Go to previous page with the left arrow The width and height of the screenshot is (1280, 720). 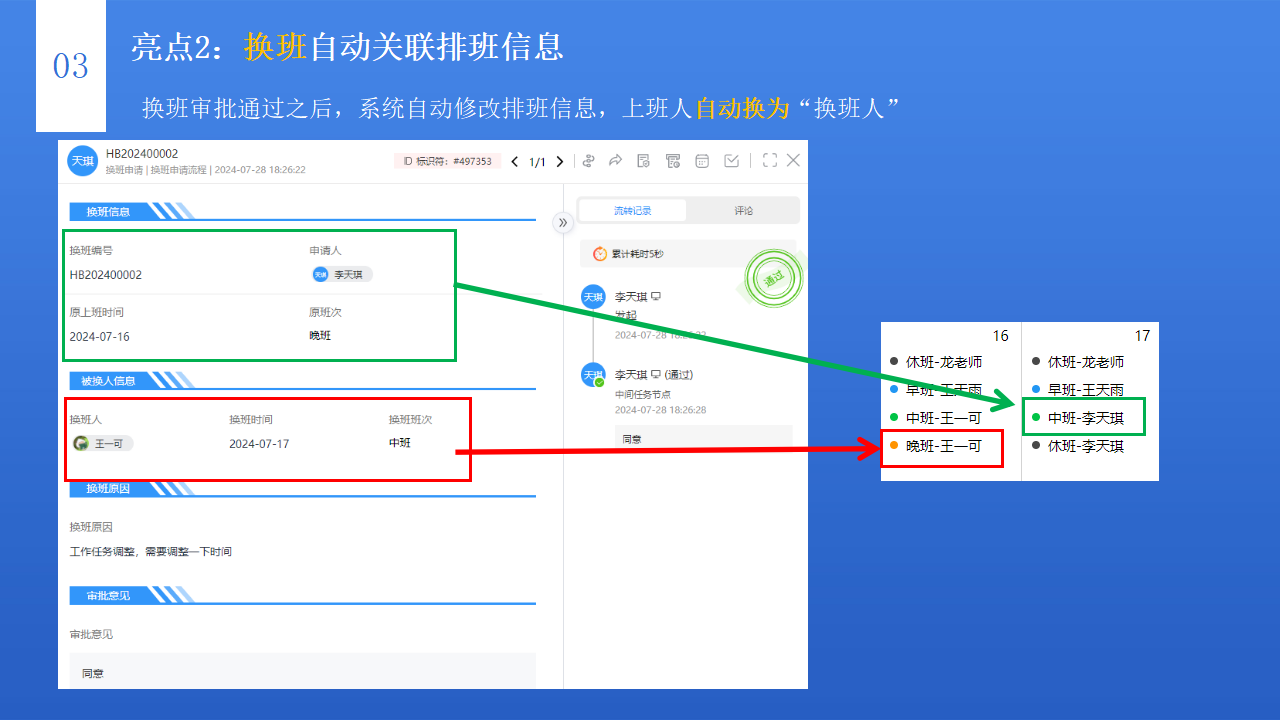(514, 160)
